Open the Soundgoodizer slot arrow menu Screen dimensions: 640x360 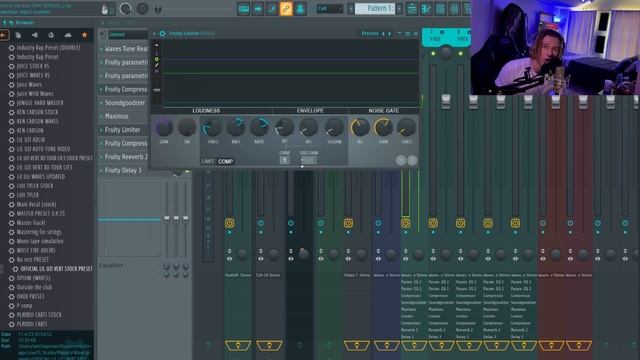(x=101, y=103)
